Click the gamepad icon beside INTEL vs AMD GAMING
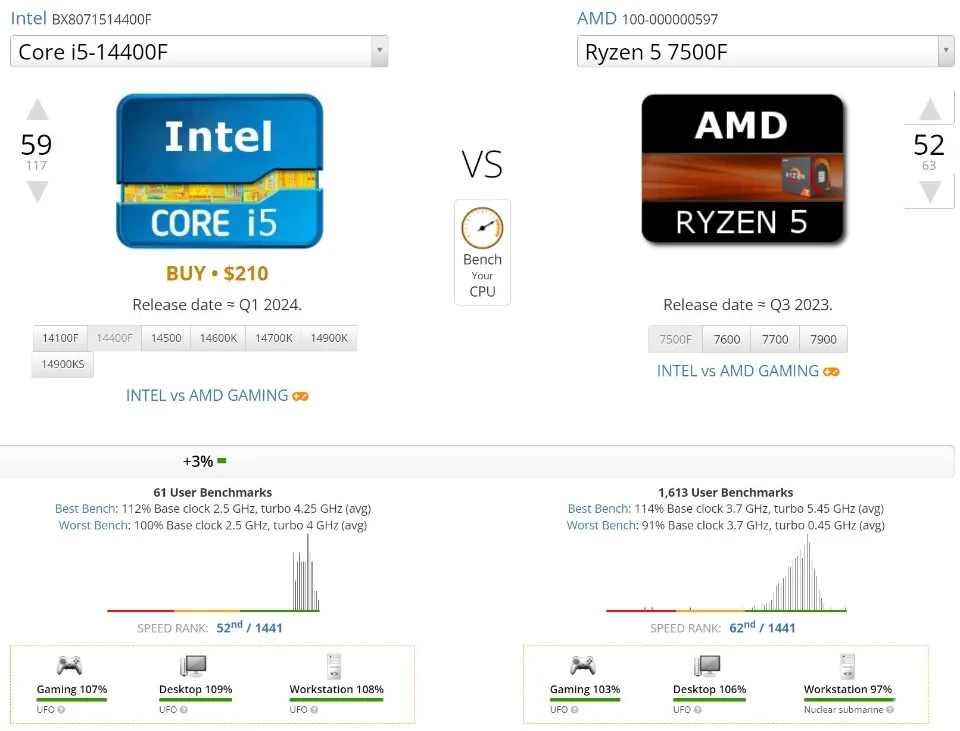Viewport: 960px width, 731px height. pos(300,396)
